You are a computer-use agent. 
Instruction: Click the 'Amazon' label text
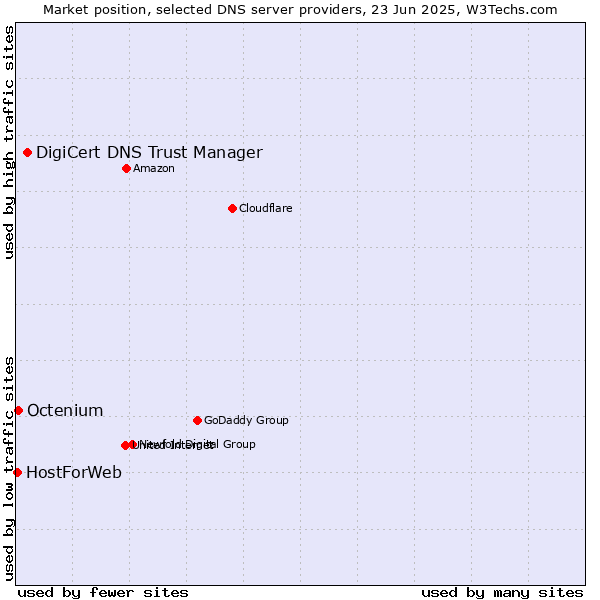click(x=153, y=168)
